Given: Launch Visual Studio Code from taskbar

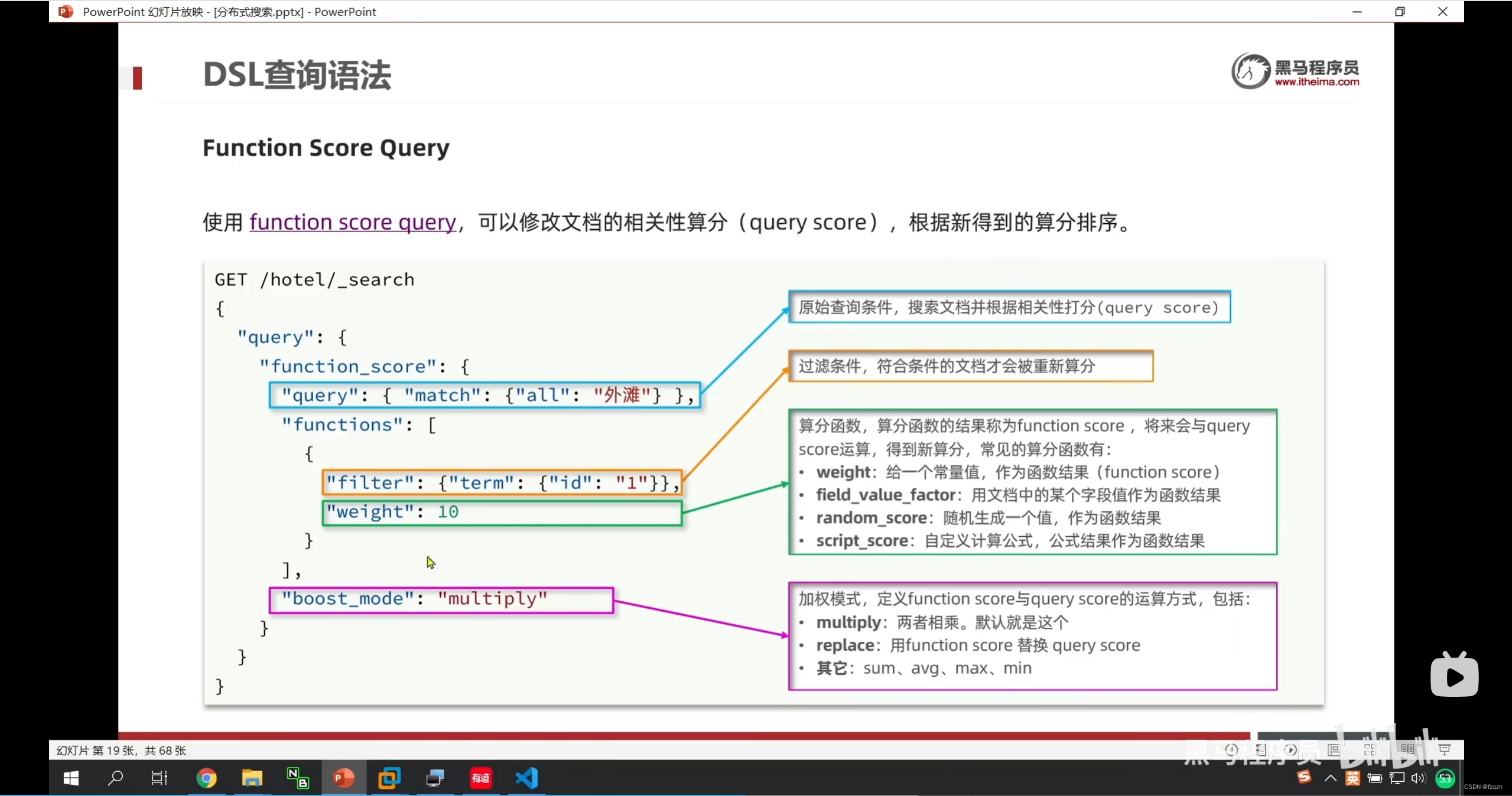Looking at the screenshot, I should (x=526, y=778).
